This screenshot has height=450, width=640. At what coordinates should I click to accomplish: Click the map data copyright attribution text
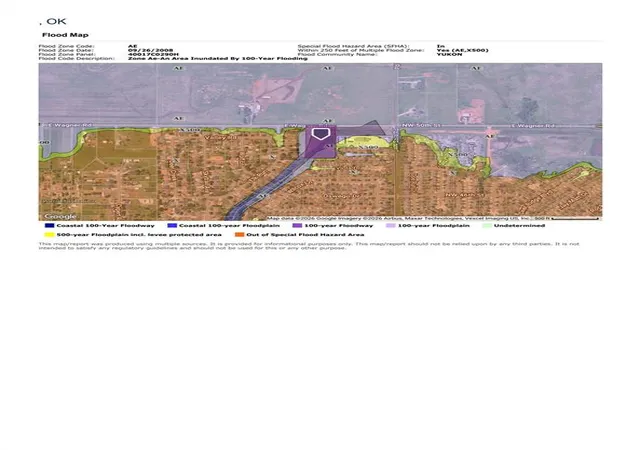pyautogui.click(x=401, y=218)
